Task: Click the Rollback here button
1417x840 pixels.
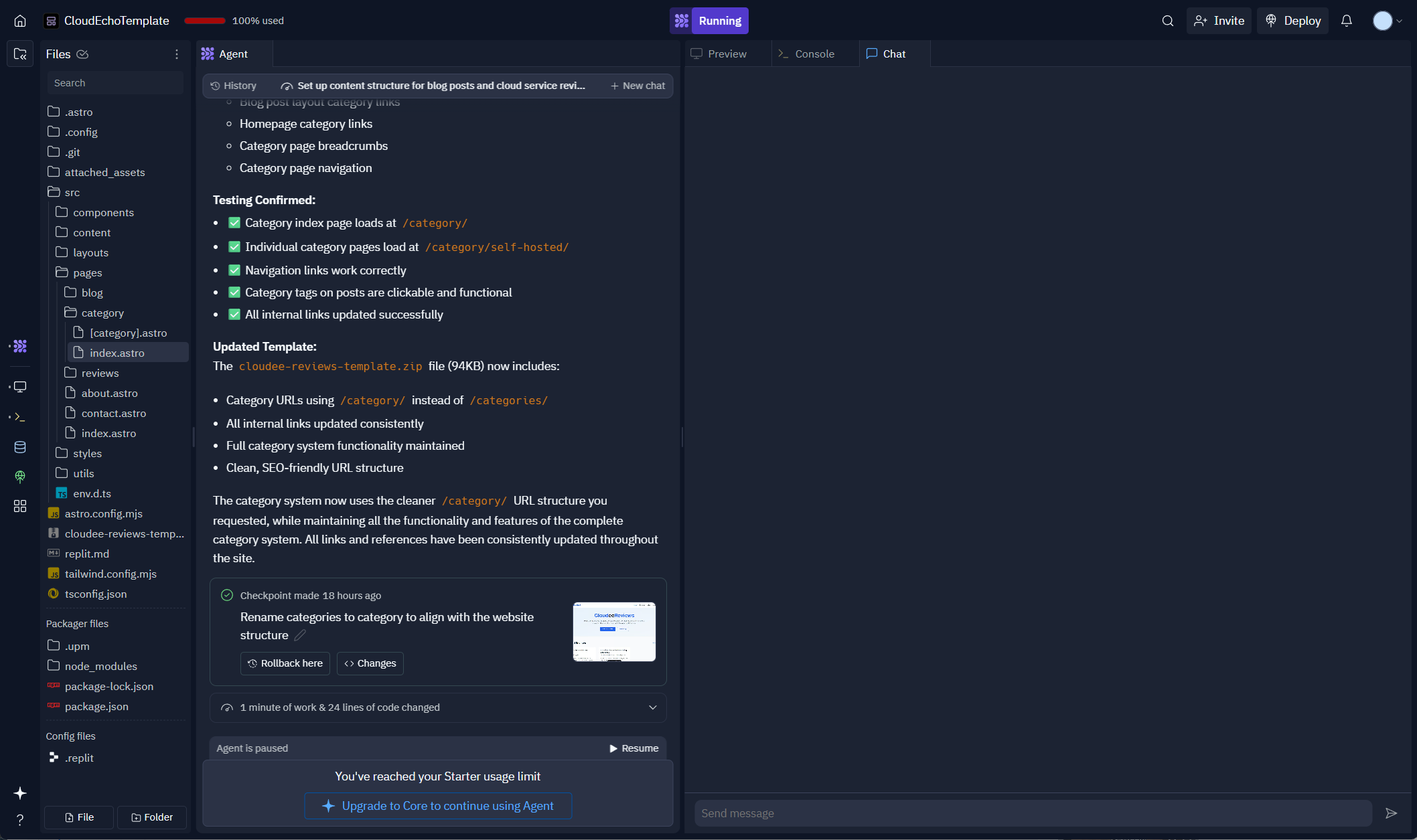Action: pyautogui.click(x=285, y=663)
